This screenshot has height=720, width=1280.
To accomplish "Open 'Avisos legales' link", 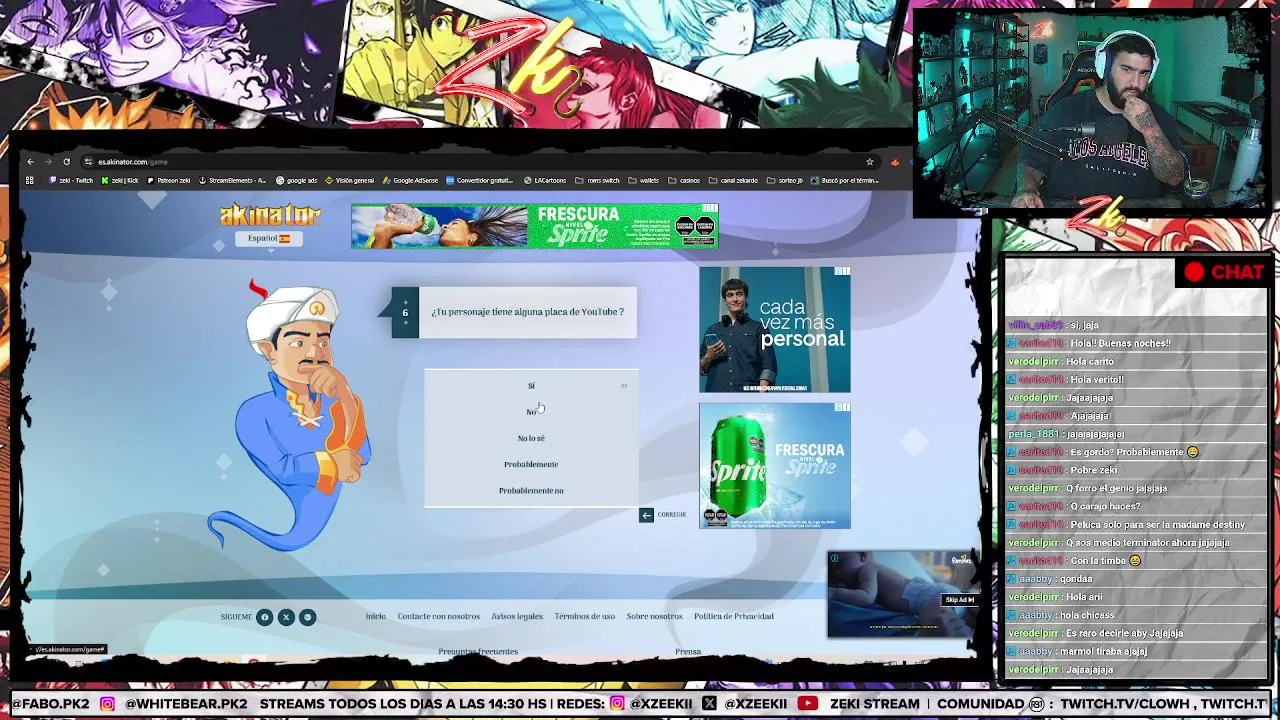I will [517, 616].
